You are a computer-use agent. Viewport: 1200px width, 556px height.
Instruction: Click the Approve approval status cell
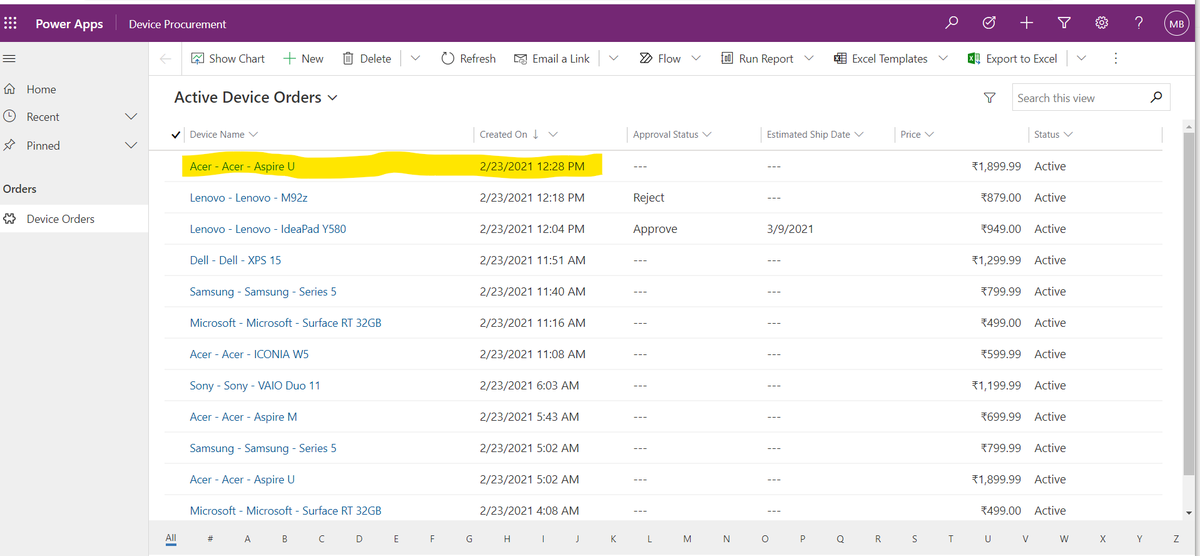pyautogui.click(x=655, y=229)
